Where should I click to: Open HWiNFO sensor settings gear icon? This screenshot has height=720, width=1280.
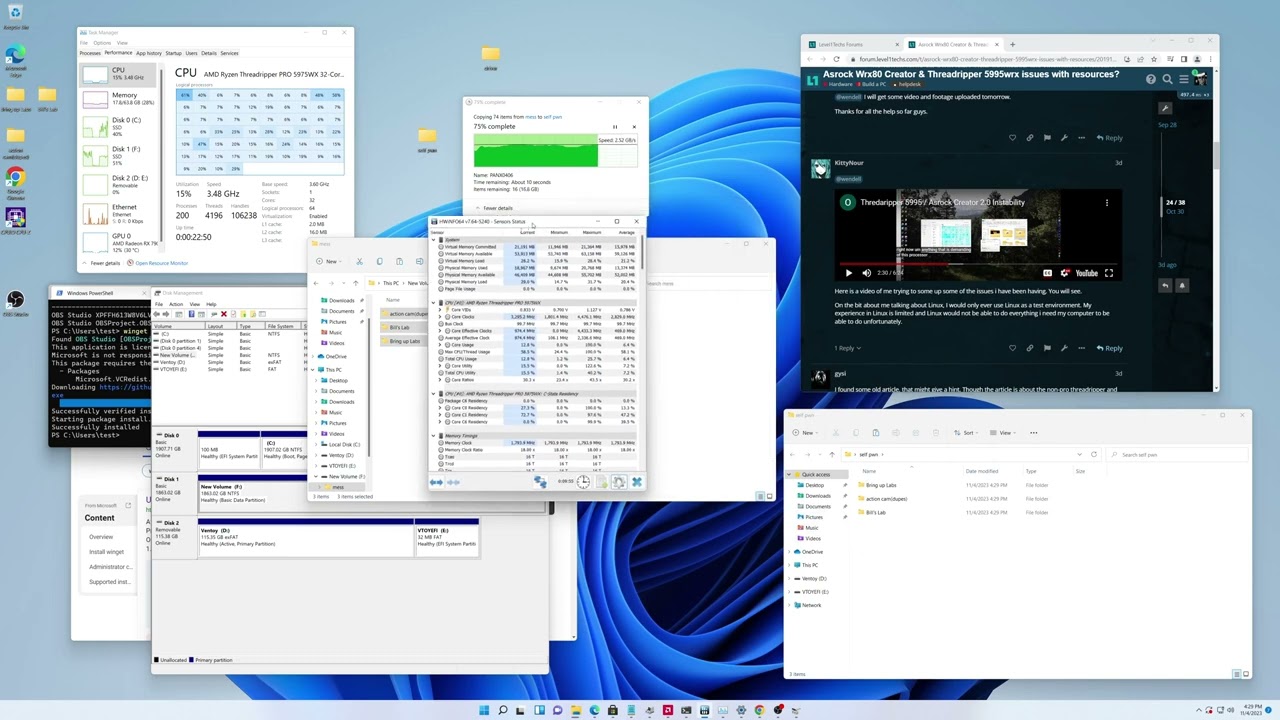click(619, 482)
